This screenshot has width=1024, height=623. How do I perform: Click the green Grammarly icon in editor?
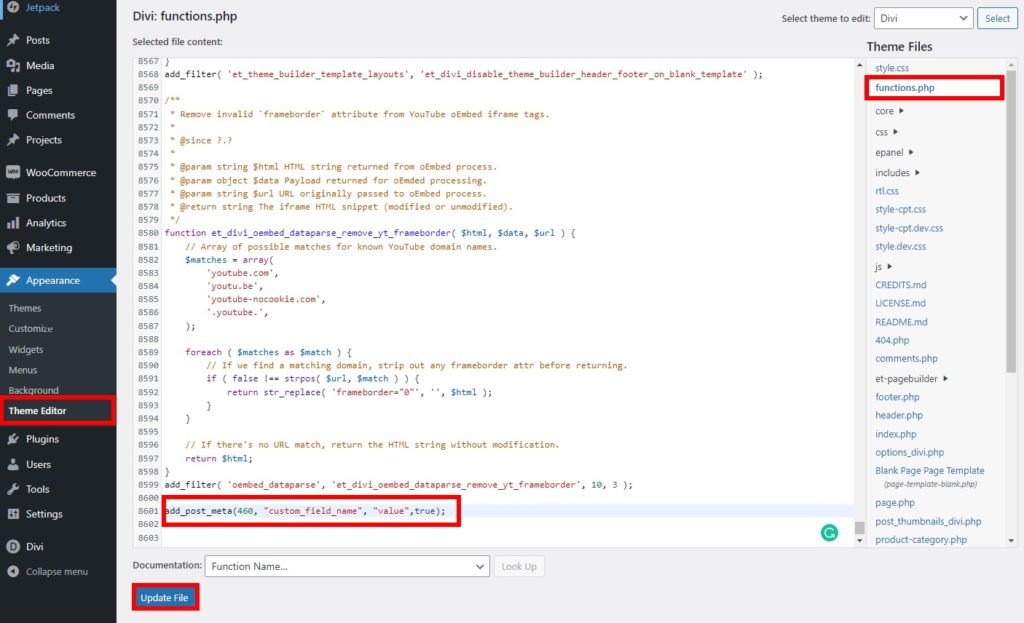[x=829, y=533]
